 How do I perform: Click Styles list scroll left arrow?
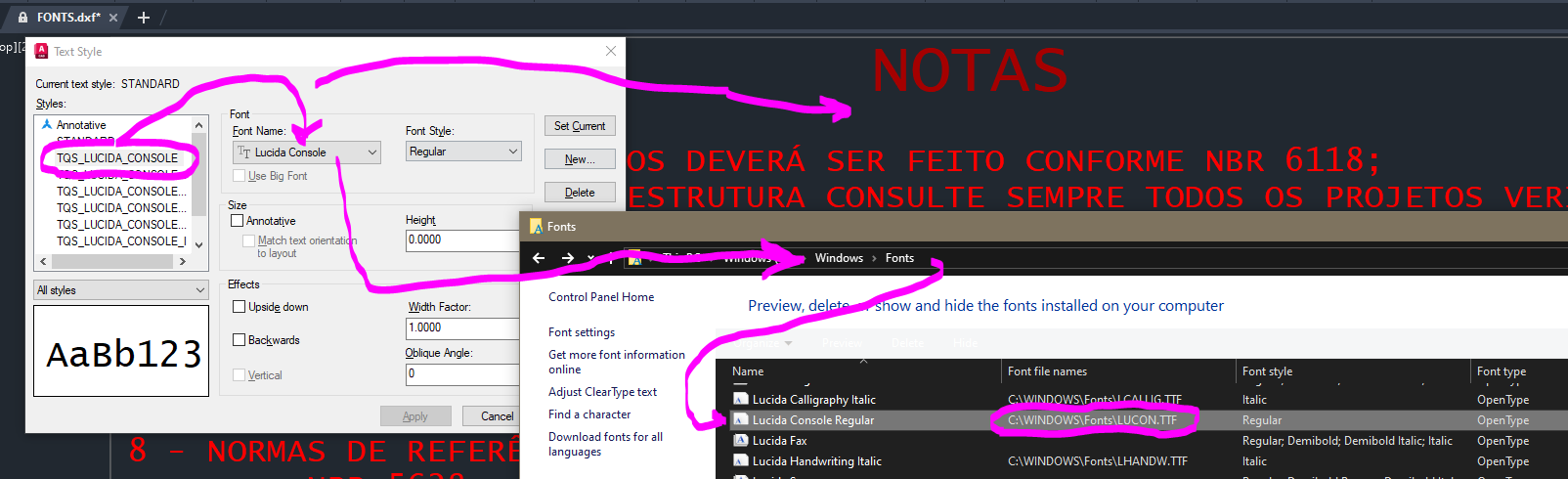[x=43, y=261]
